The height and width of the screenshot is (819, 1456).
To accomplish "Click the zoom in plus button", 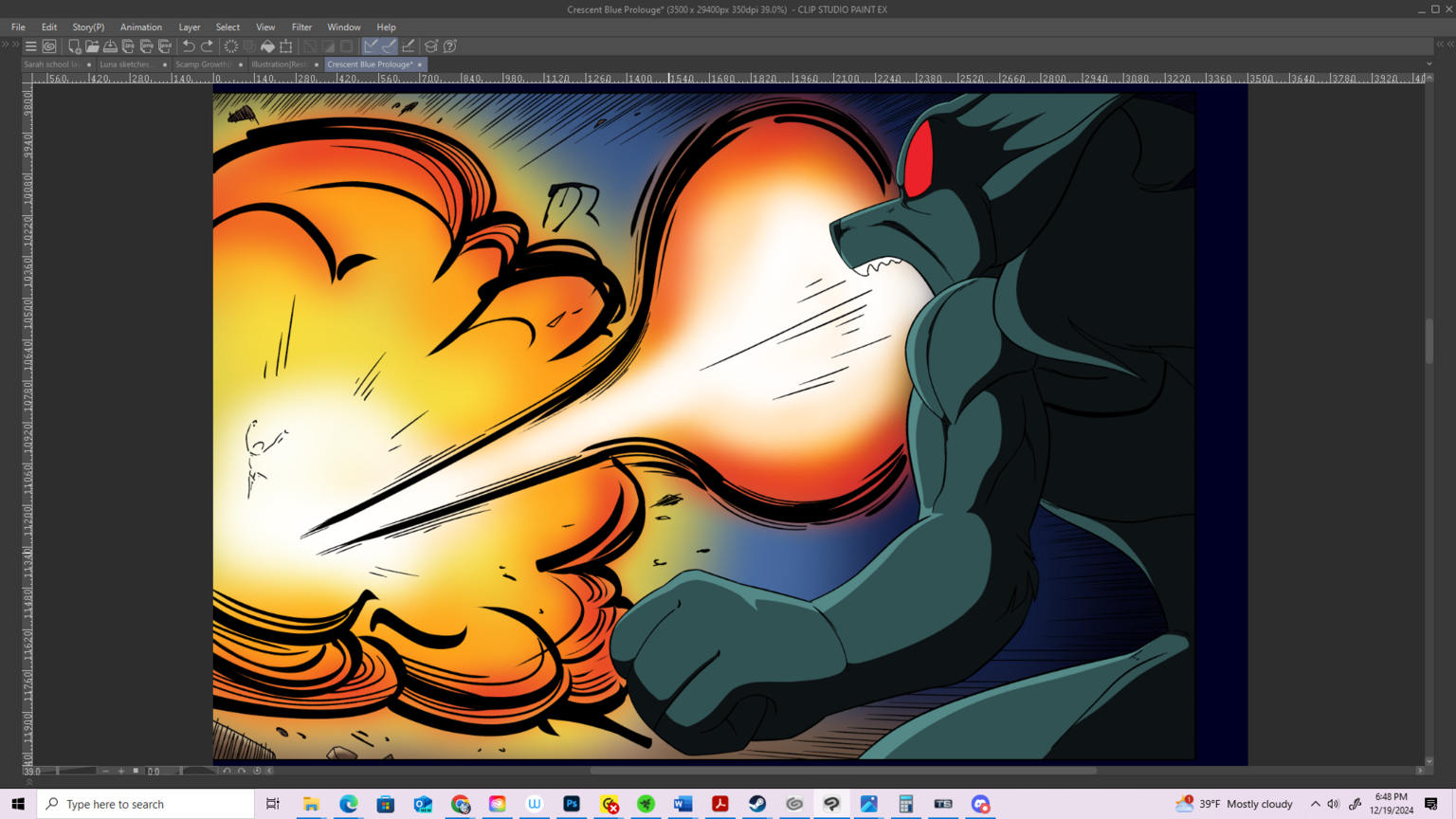I will [x=121, y=772].
